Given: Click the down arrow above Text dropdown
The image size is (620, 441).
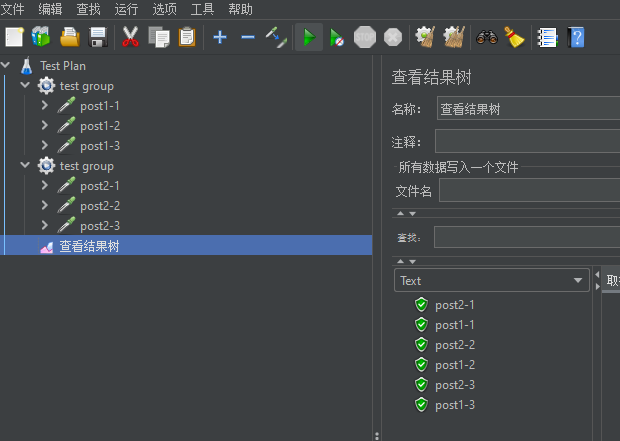Looking at the screenshot, I should pos(412,262).
